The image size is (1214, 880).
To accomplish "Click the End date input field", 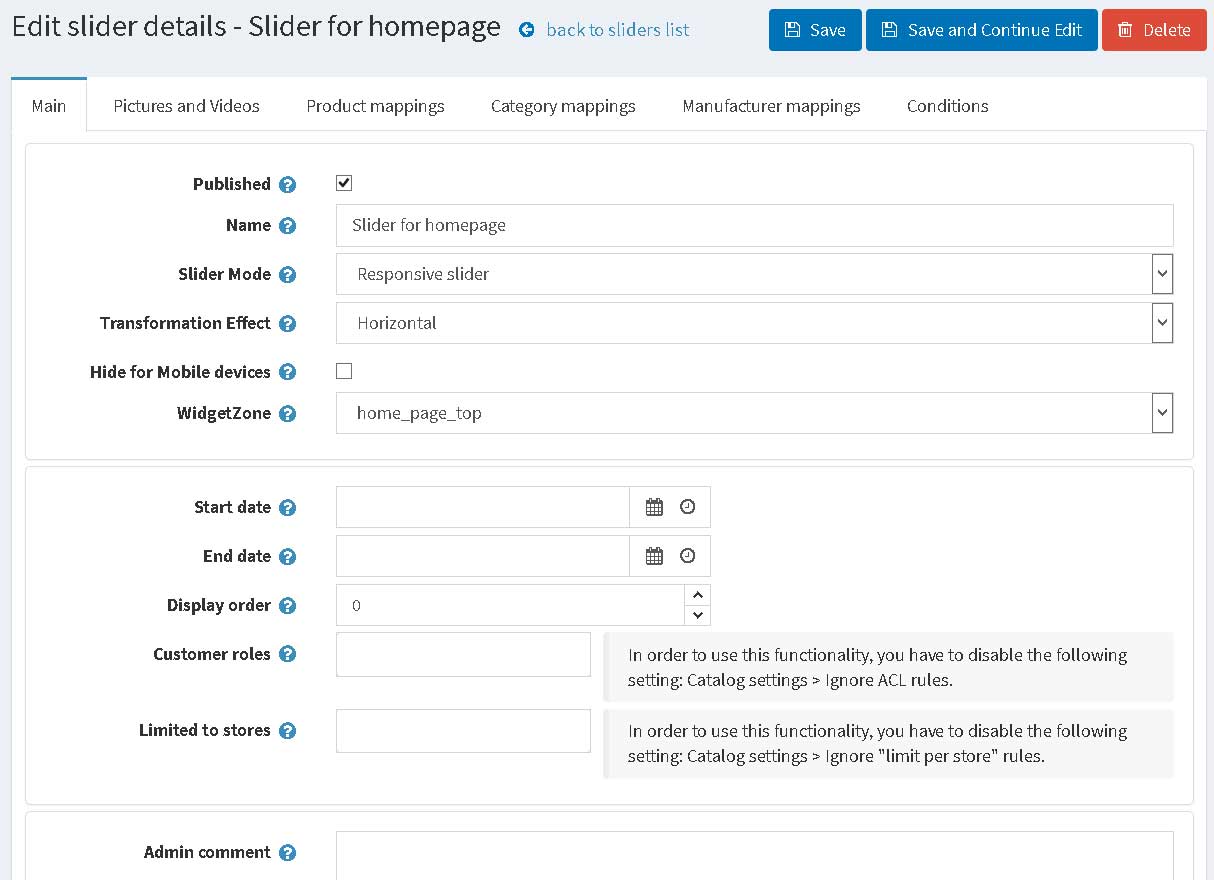I will click(482, 556).
